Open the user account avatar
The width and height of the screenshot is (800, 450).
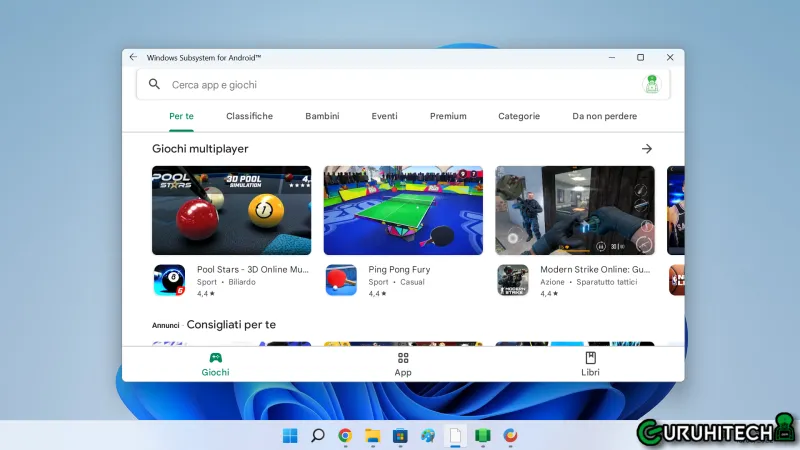pyautogui.click(x=652, y=85)
